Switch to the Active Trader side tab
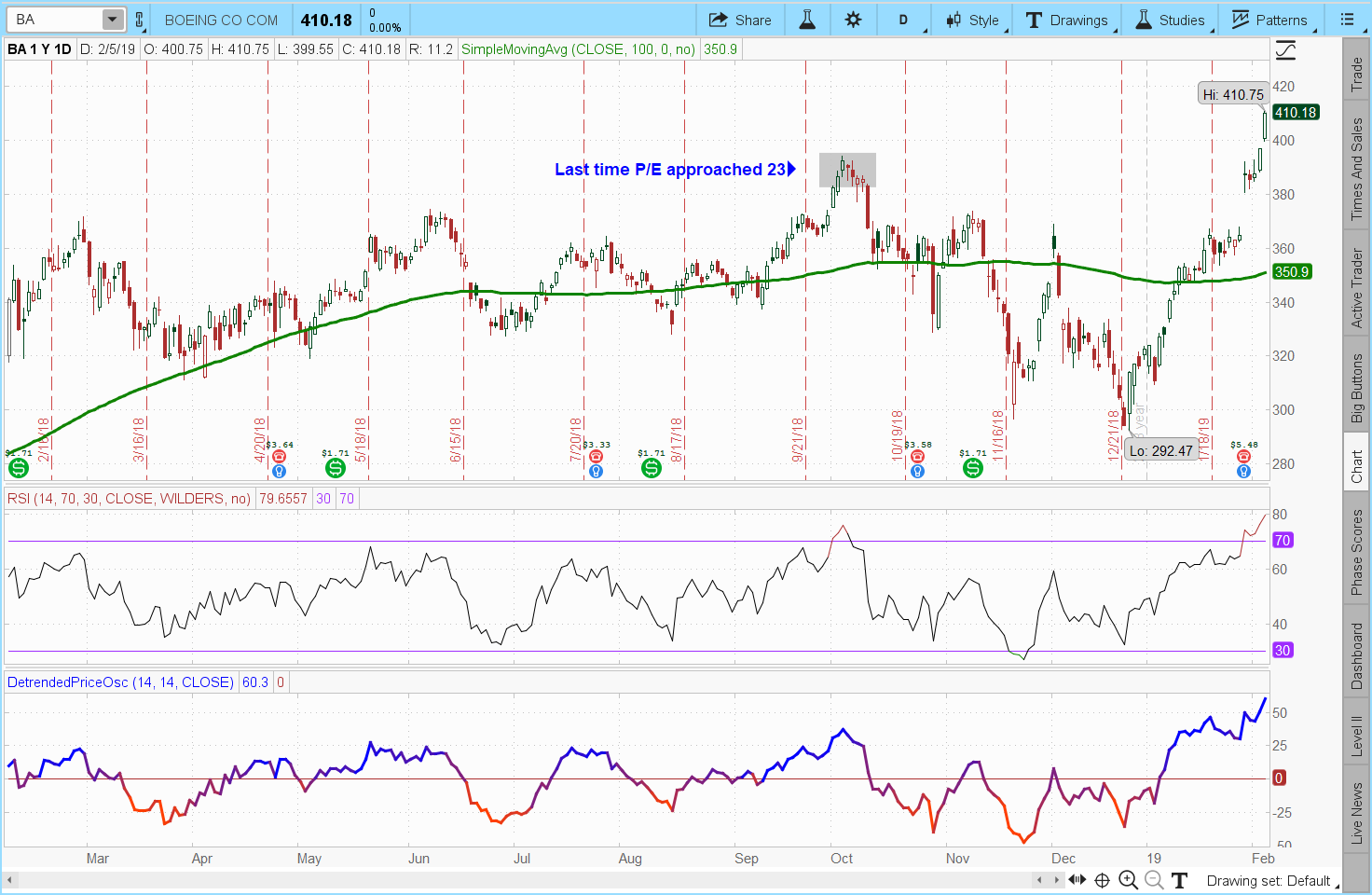Screen dimensions: 1372x895 (x=1356, y=287)
